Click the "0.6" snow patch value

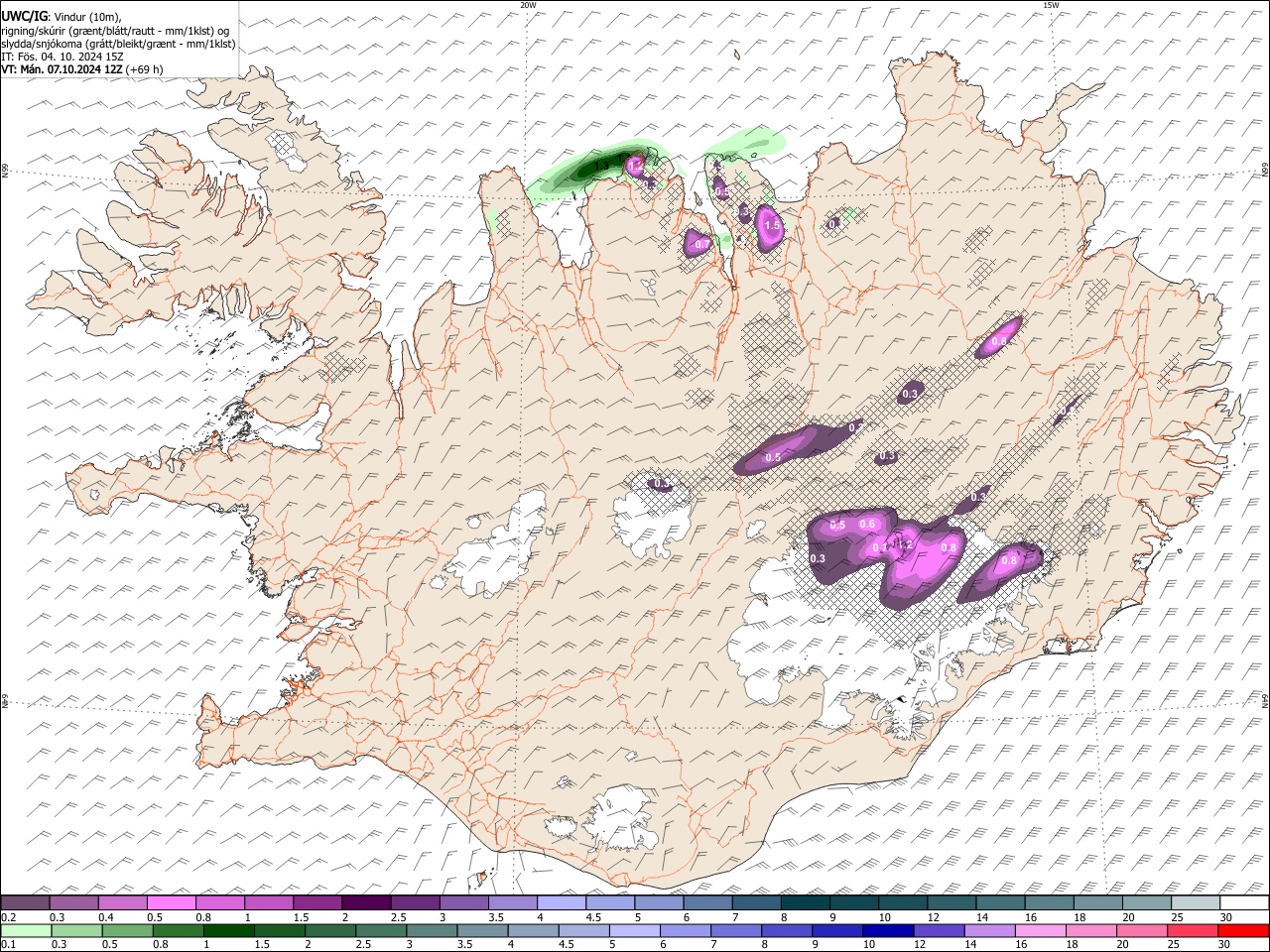click(x=867, y=524)
